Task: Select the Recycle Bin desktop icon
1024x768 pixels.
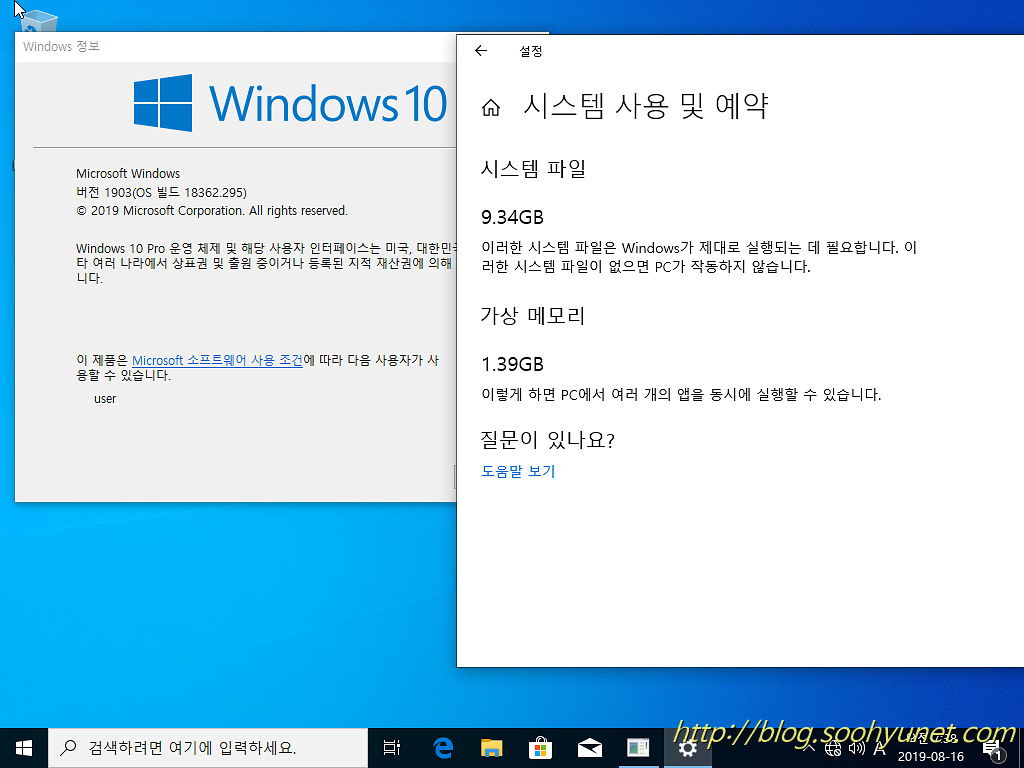Action: [39, 22]
